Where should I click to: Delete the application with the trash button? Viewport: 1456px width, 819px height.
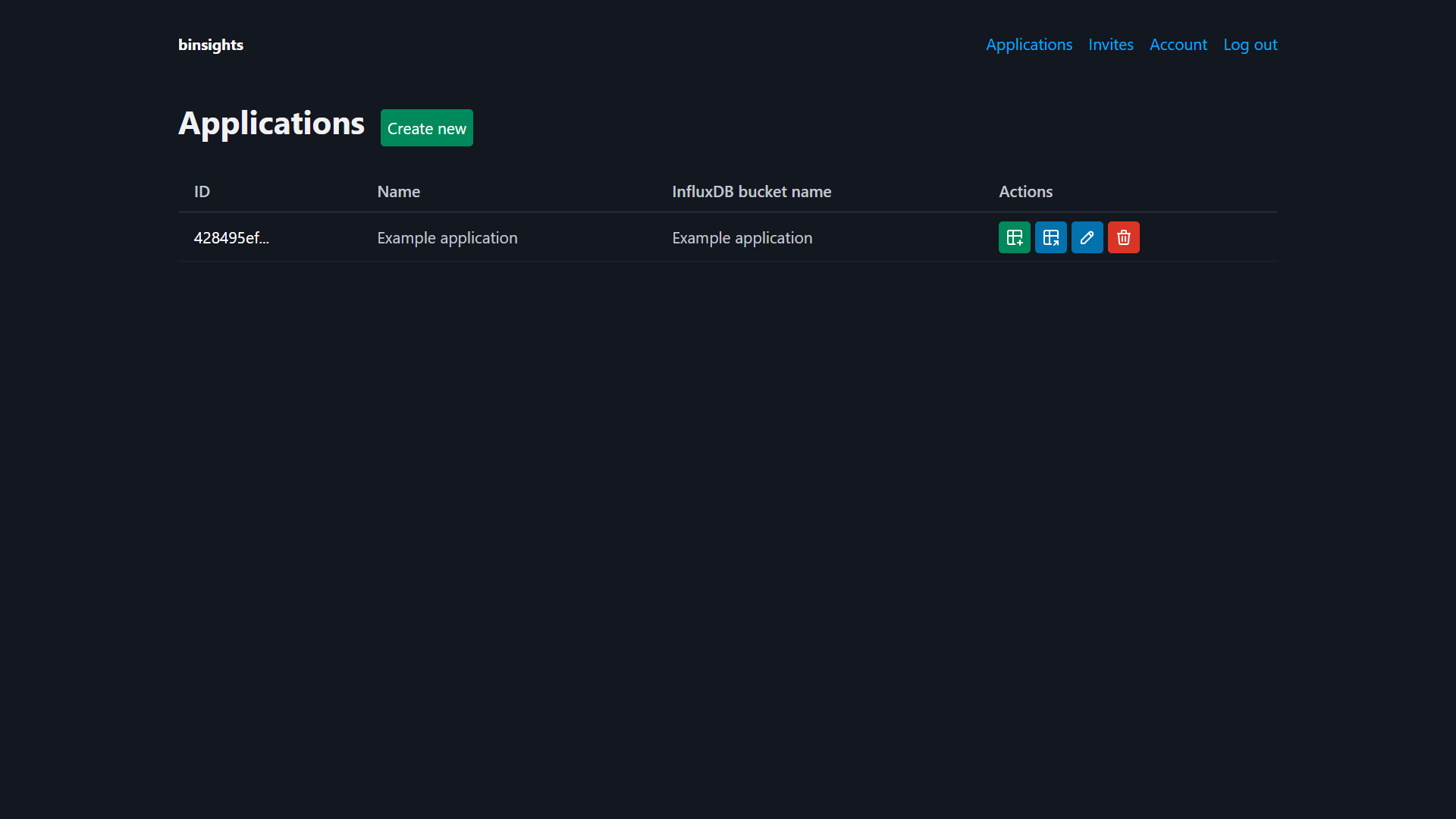1123,237
